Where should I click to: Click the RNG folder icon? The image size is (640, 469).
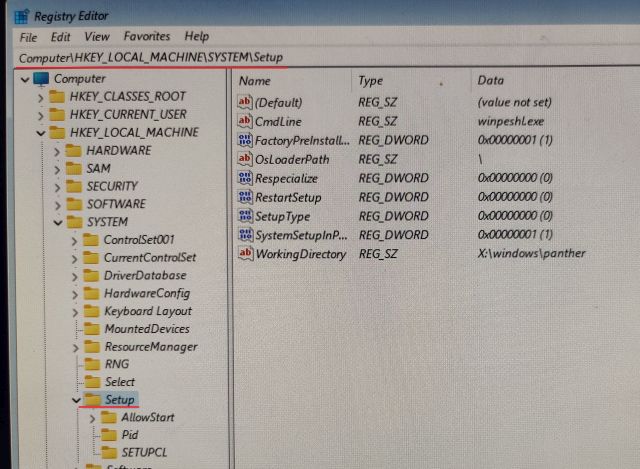tap(92, 364)
